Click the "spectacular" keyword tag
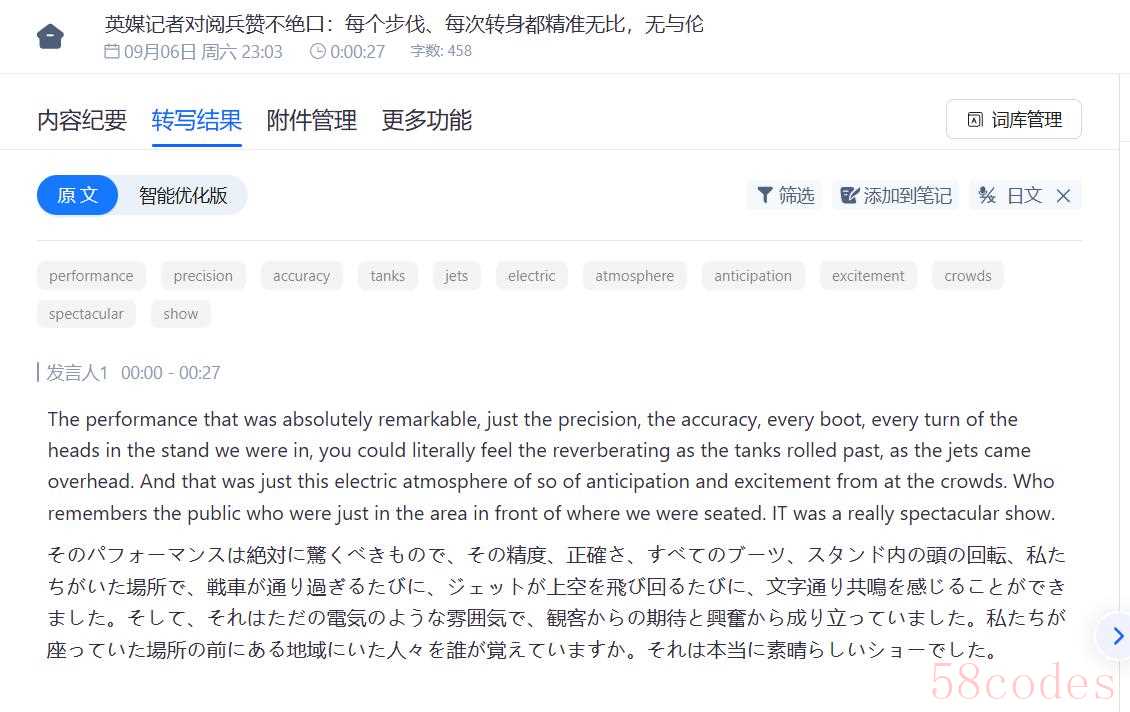The image size is (1130, 712). click(x=86, y=314)
